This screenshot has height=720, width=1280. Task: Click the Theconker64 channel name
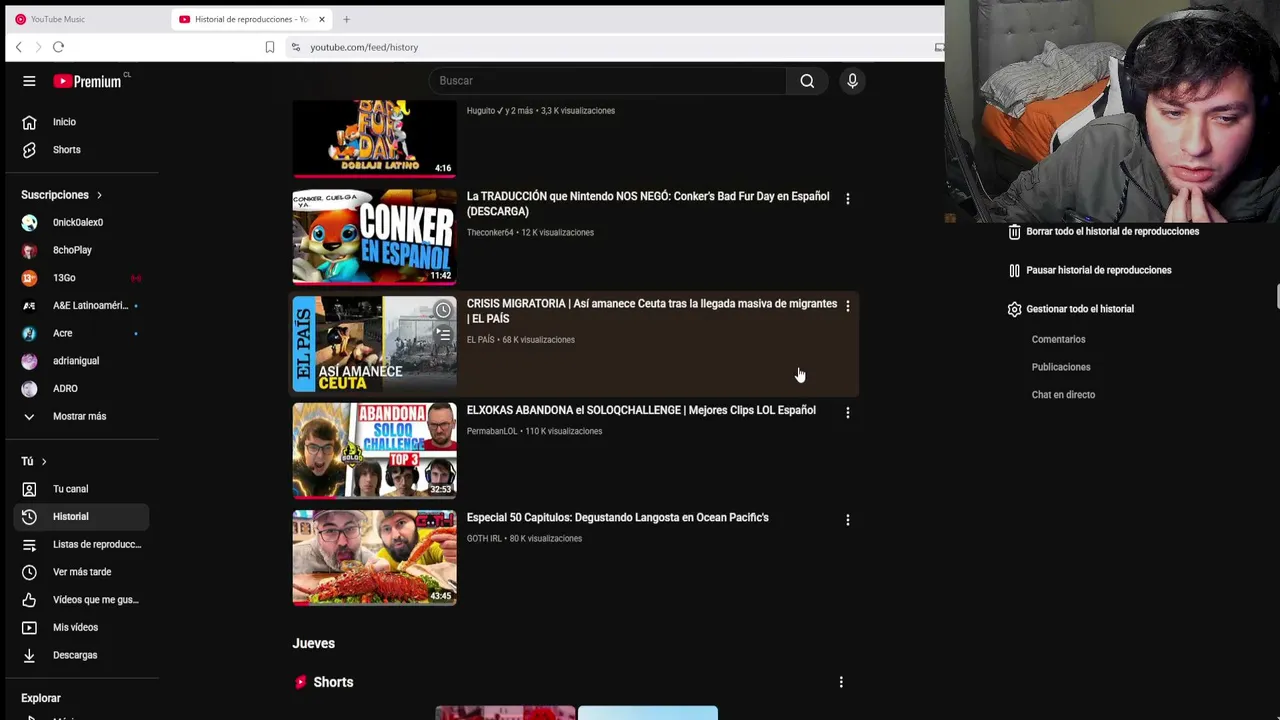click(490, 233)
